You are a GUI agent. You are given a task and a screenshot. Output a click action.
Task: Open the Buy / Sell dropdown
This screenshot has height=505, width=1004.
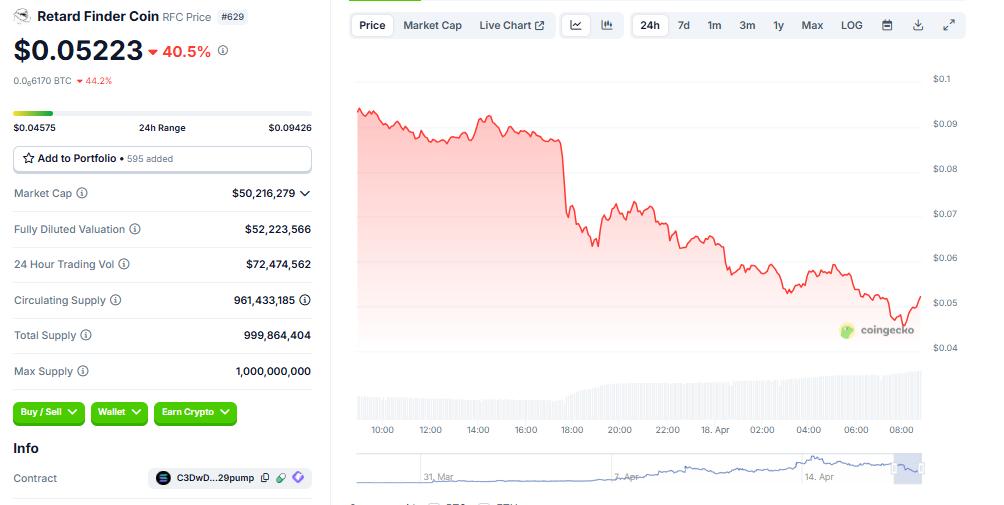click(x=49, y=412)
